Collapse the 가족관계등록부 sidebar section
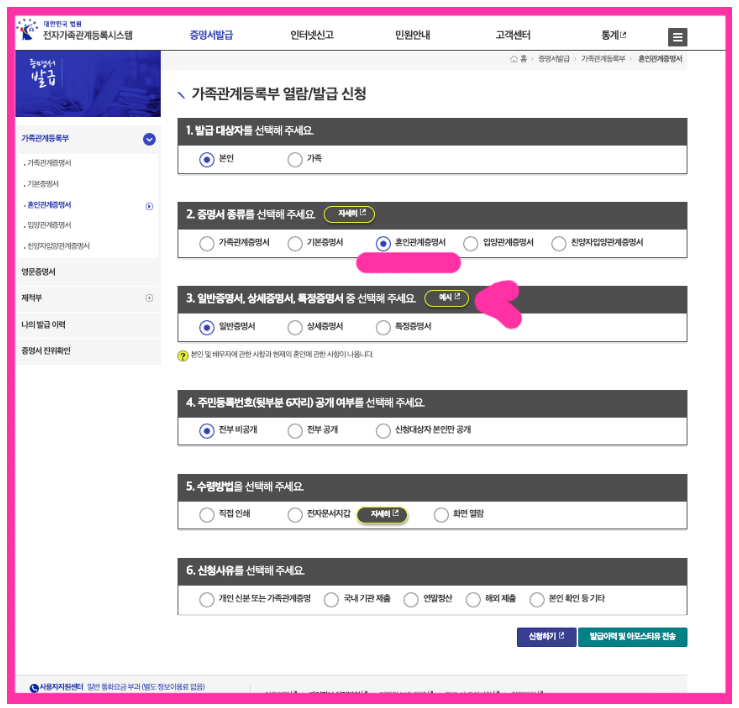 [x=149, y=139]
